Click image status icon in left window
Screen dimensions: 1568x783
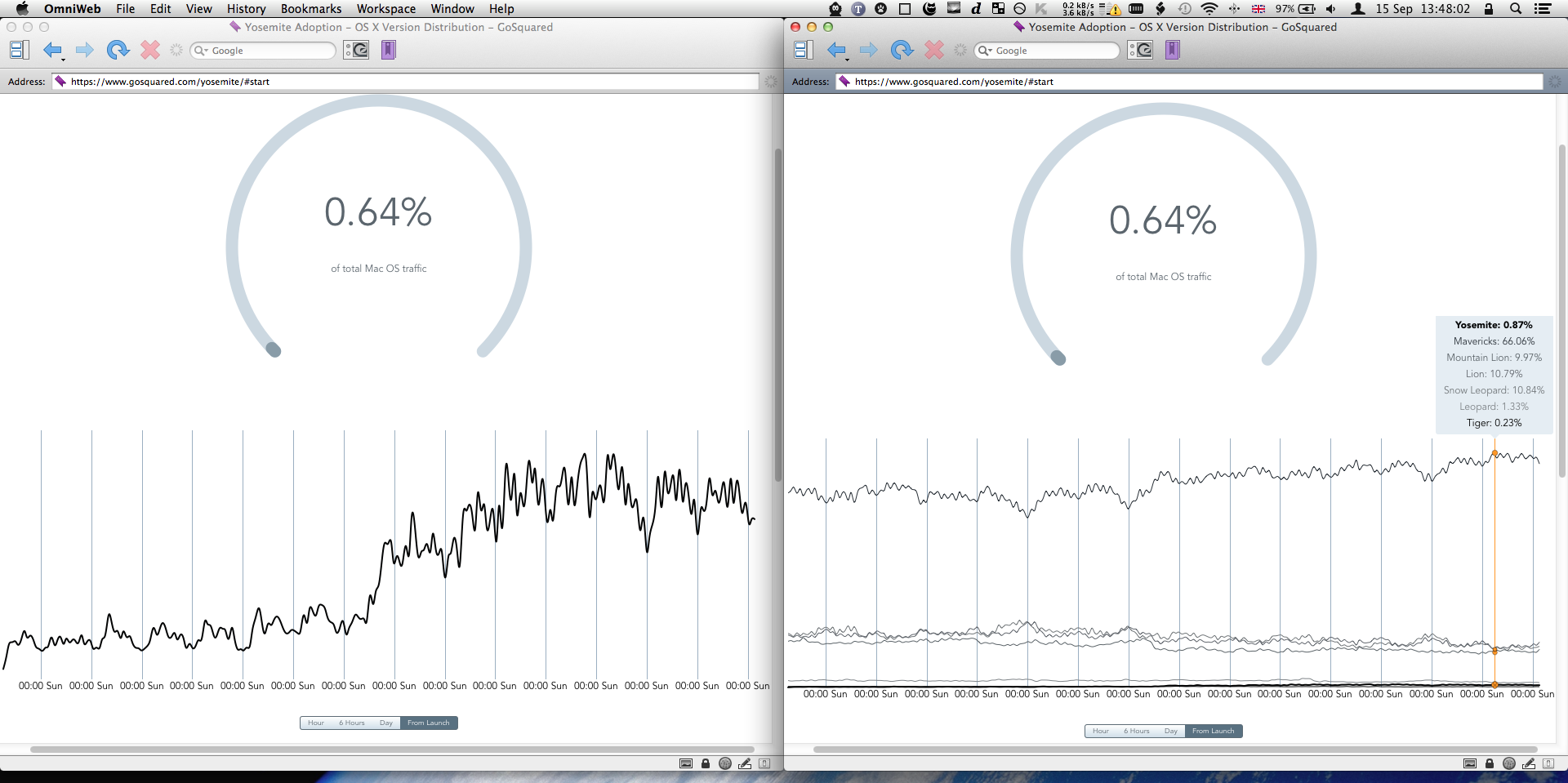tap(686, 763)
